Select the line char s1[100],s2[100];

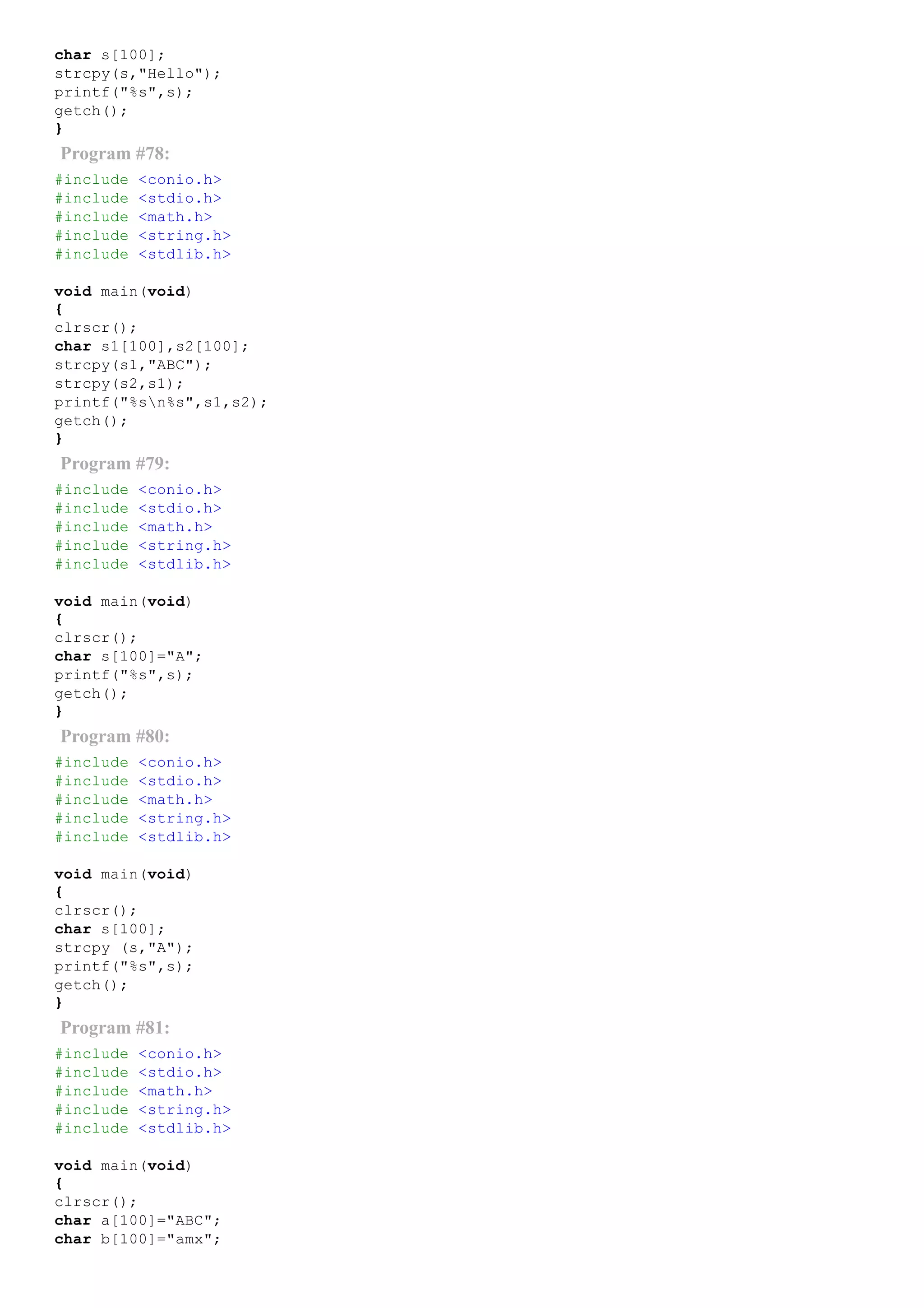click(152, 346)
